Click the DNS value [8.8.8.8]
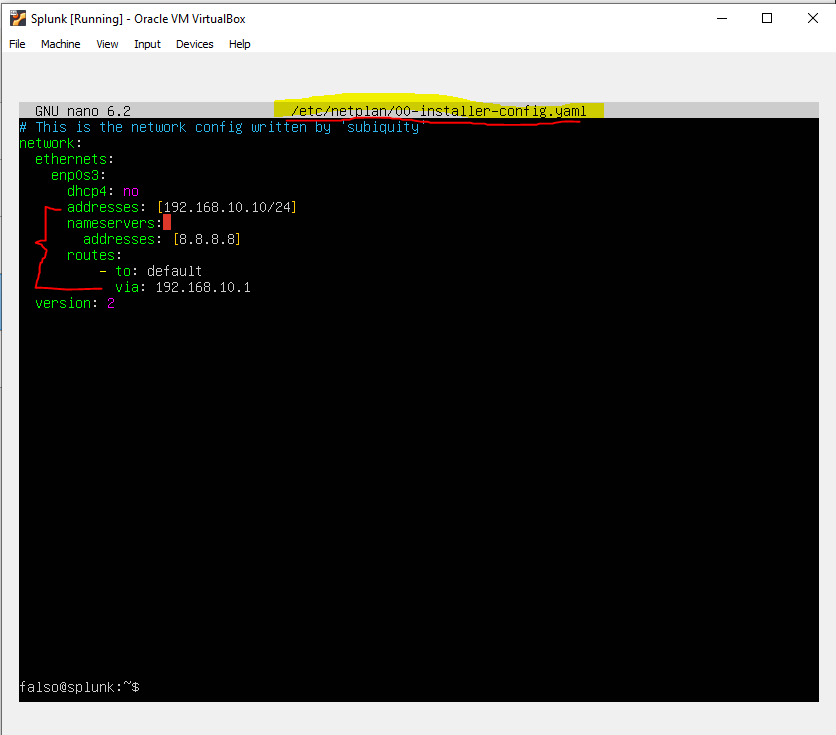The height and width of the screenshot is (735, 836). click(x=207, y=239)
